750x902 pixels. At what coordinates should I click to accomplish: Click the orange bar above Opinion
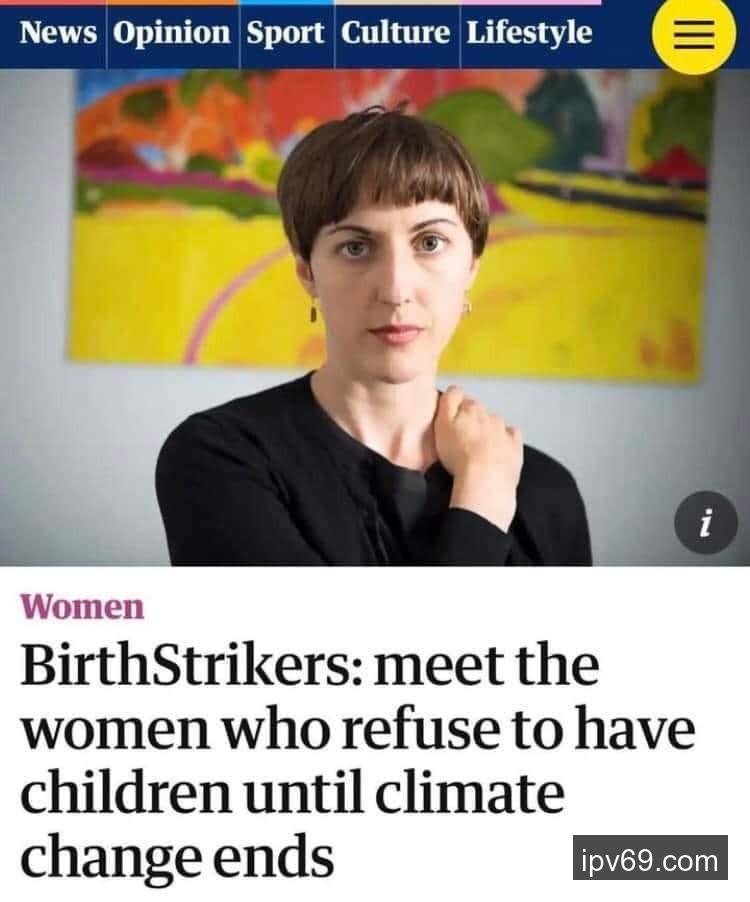point(173,2)
